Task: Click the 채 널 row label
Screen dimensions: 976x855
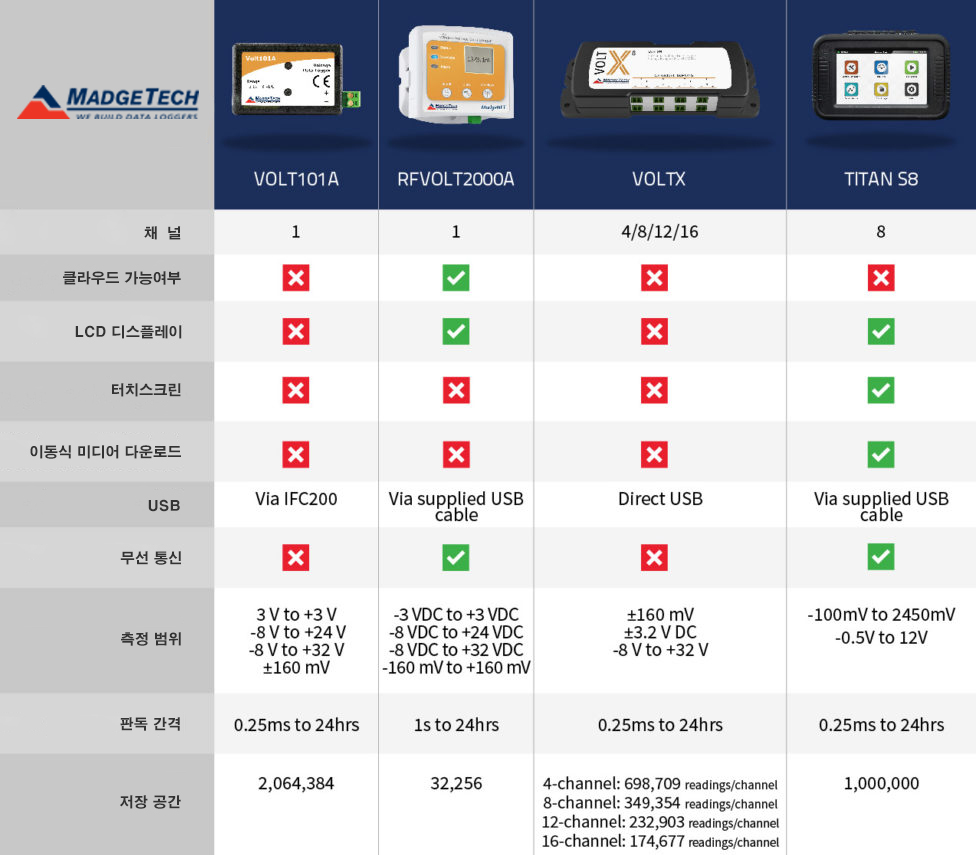Action: 162,233
